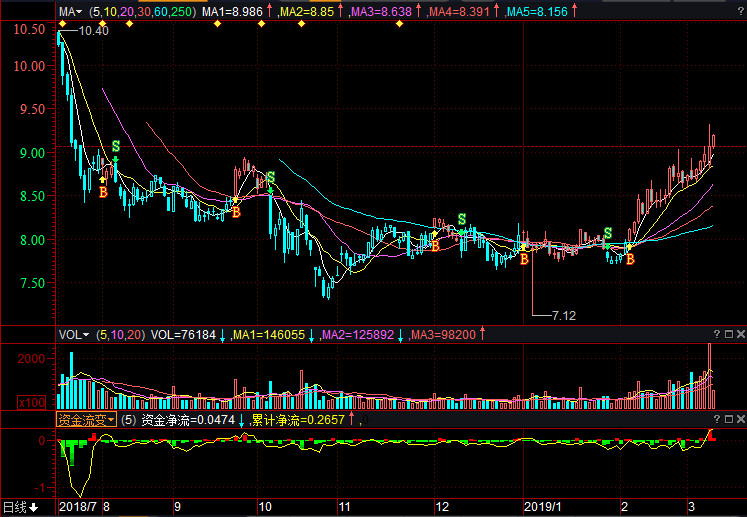Image resolution: width=747 pixels, height=517 pixels.
Task: Click the 7.12 lowest price label
Action: coord(564,315)
